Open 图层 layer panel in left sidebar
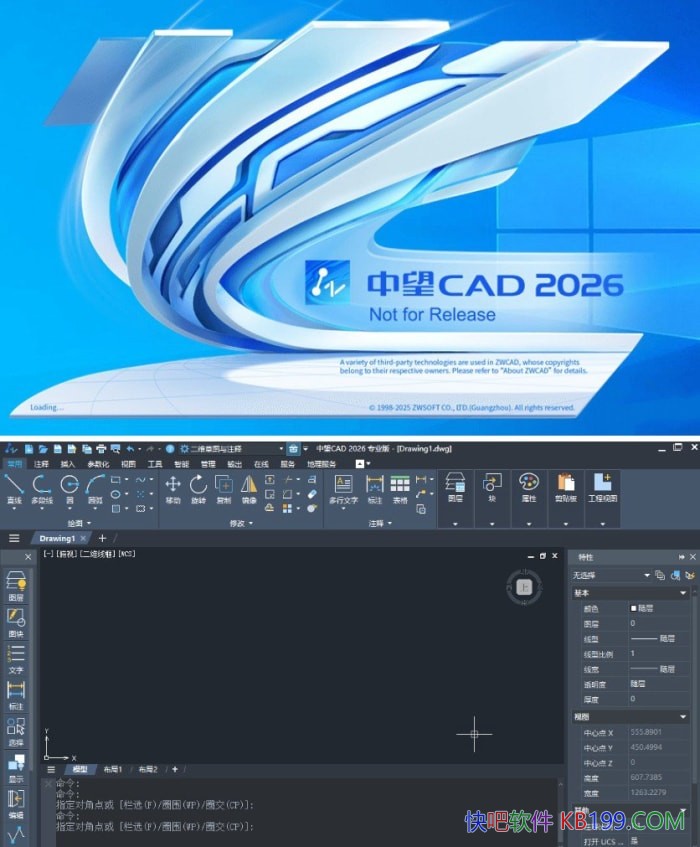The image size is (700, 847). [16, 585]
